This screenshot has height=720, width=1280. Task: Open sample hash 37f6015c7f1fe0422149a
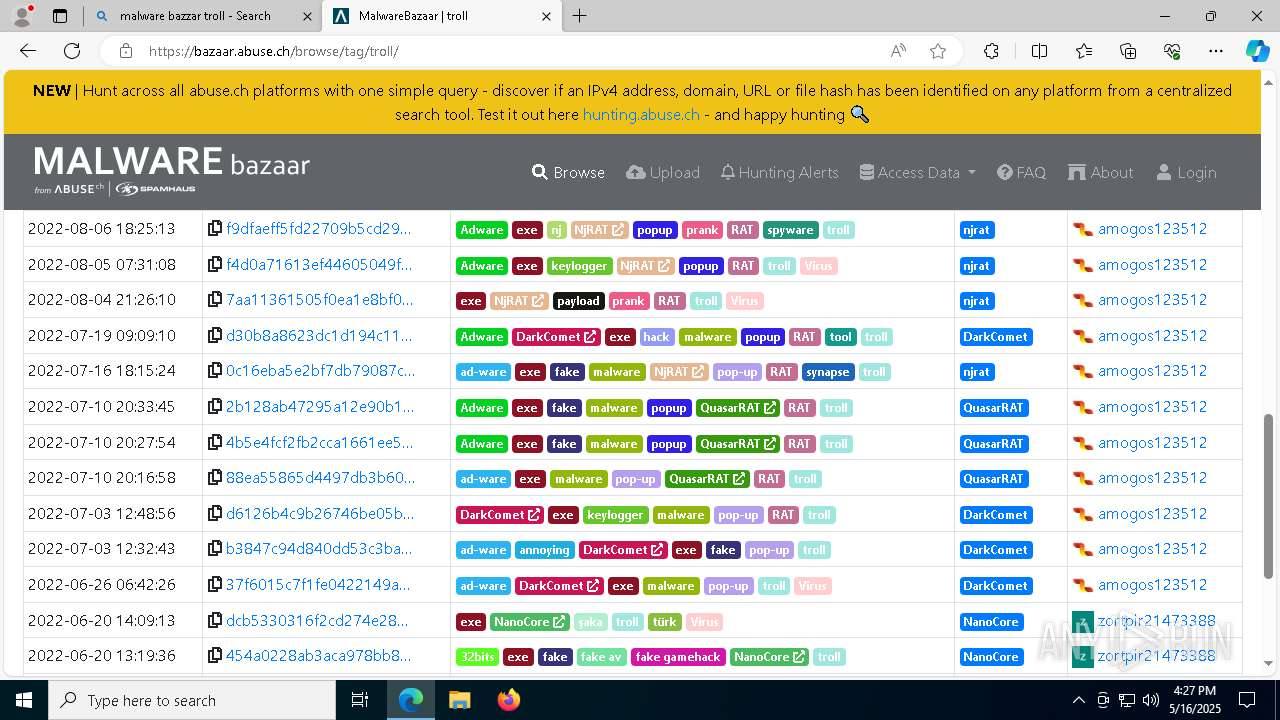pos(317,585)
